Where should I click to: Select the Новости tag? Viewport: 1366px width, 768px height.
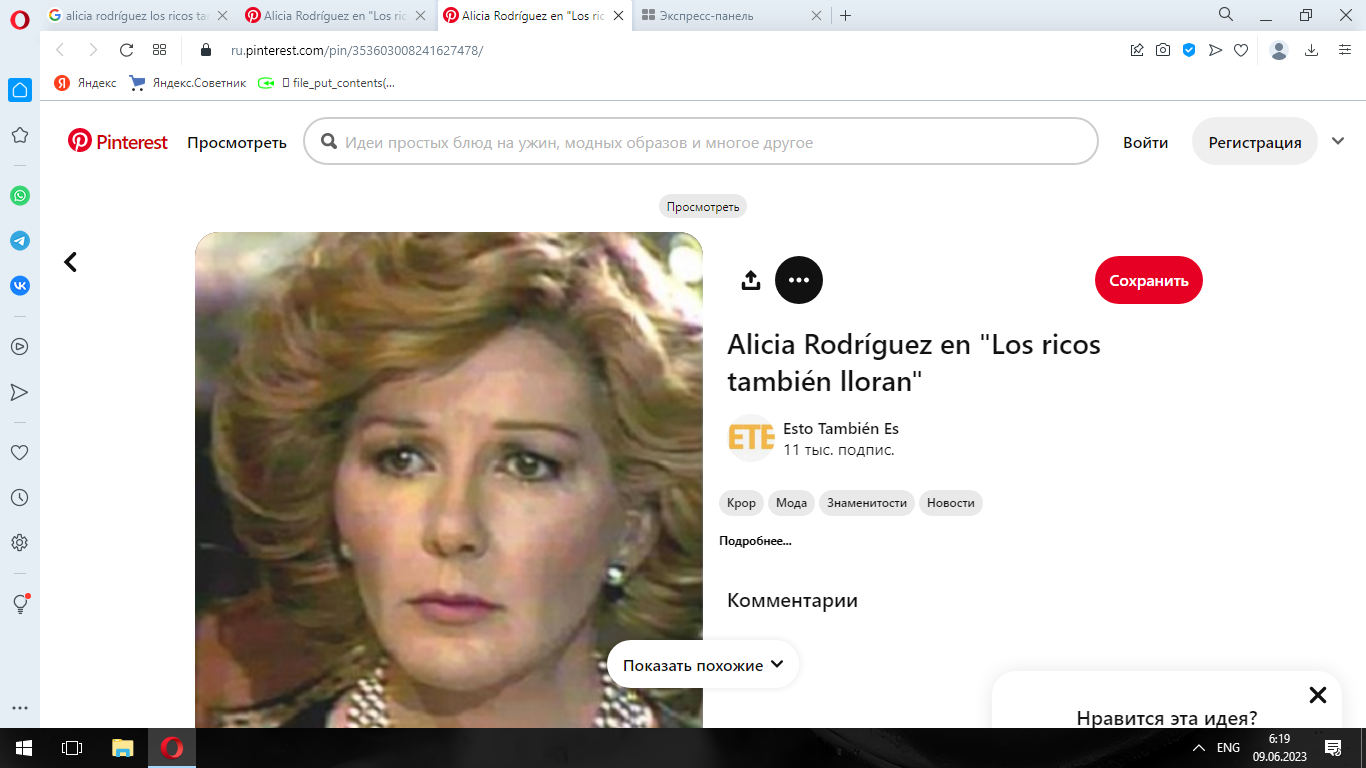(x=951, y=503)
